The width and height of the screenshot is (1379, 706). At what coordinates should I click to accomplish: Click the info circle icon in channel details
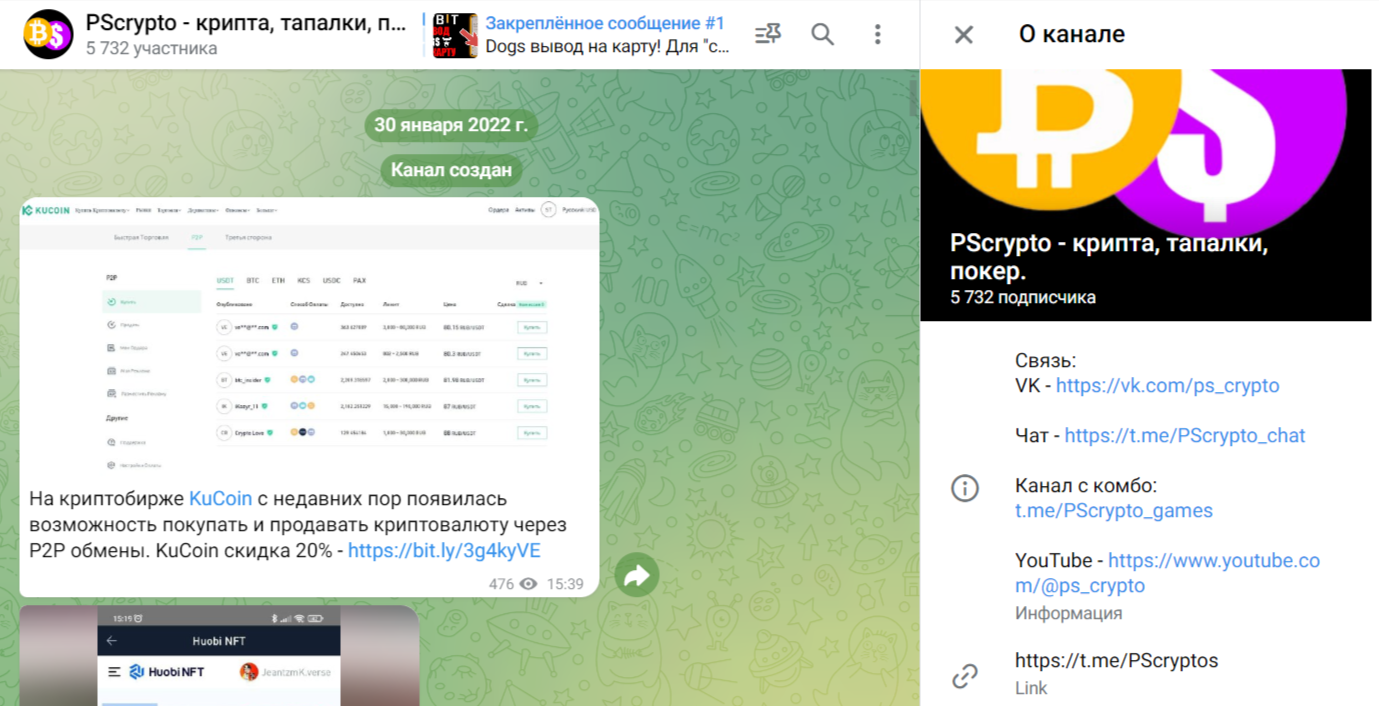point(965,488)
